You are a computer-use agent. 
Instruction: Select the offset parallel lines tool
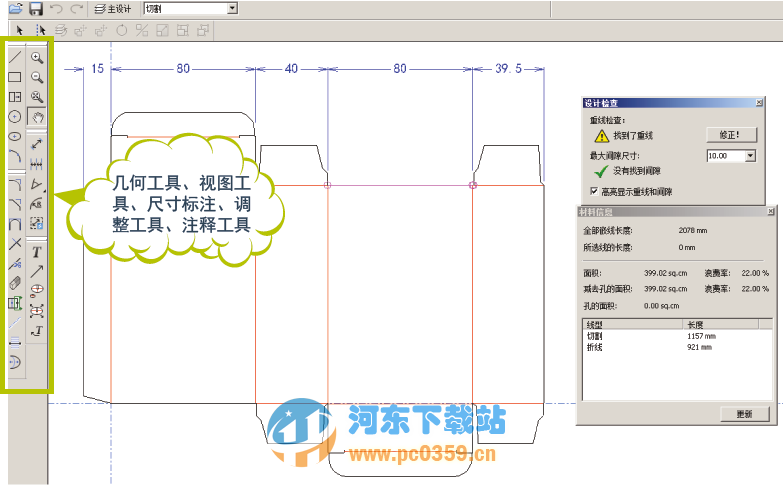pyautogui.click(x=15, y=342)
